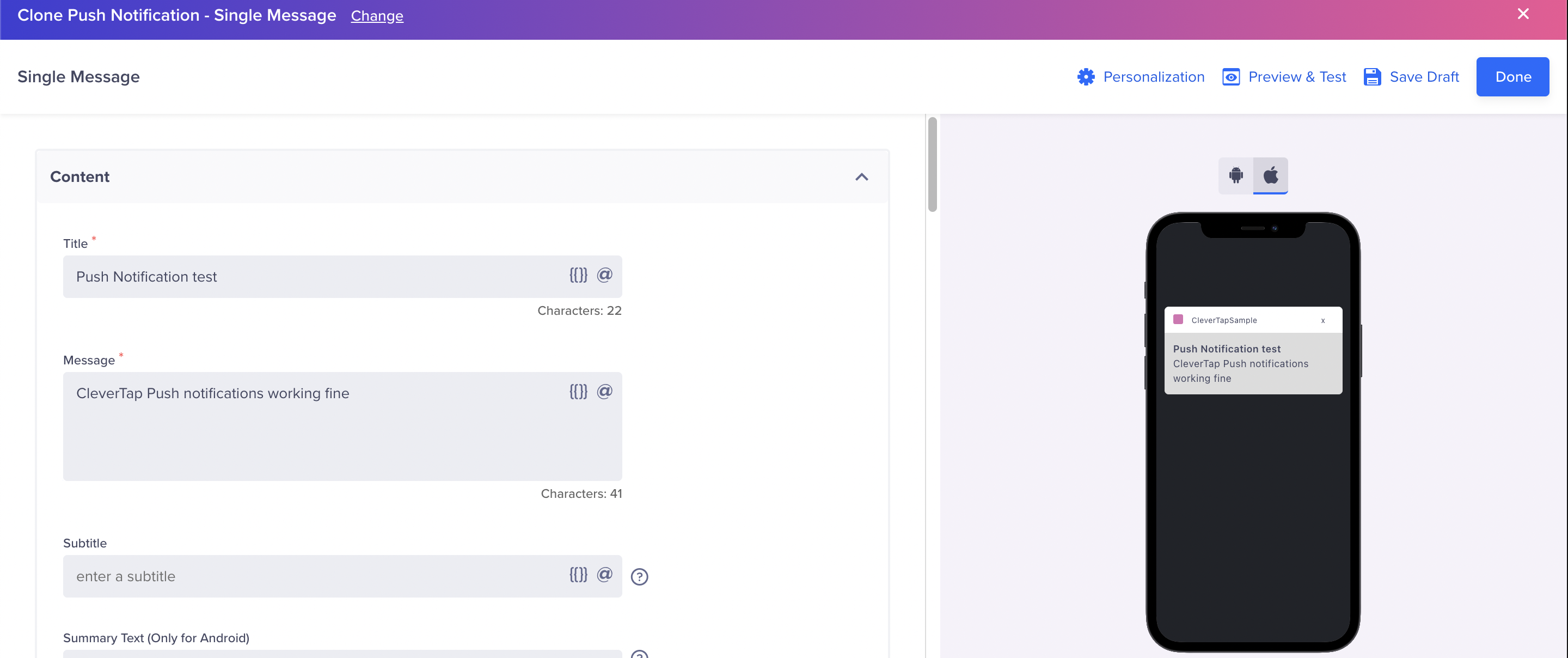Click 'Characters: 41' counter text
The image size is (1568, 658).
[581, 493]
